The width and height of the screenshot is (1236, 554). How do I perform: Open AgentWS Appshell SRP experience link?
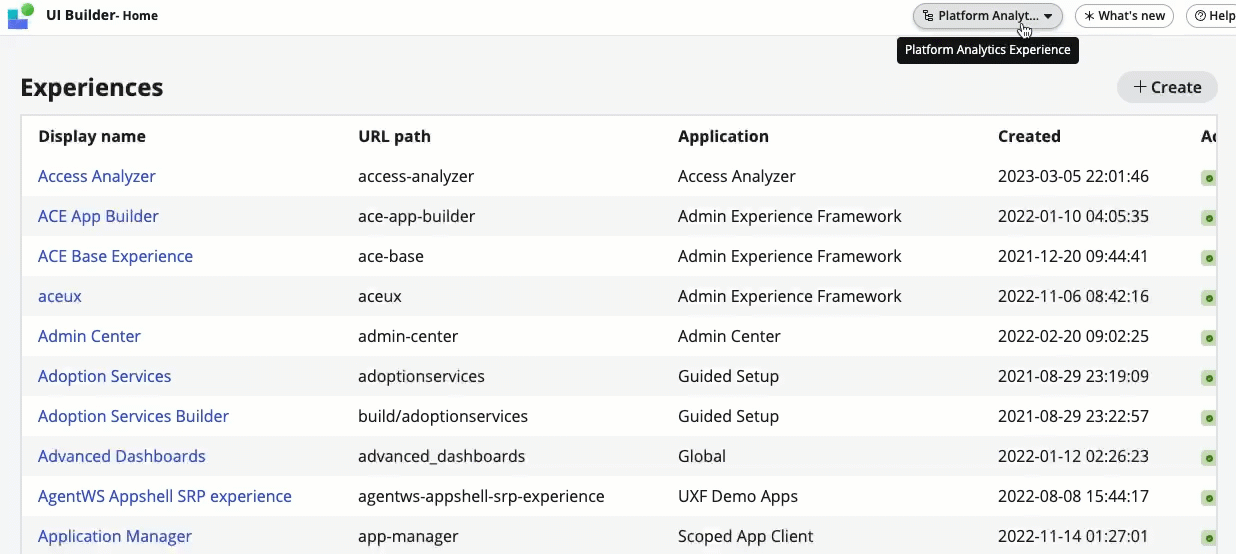pos(165,496)
